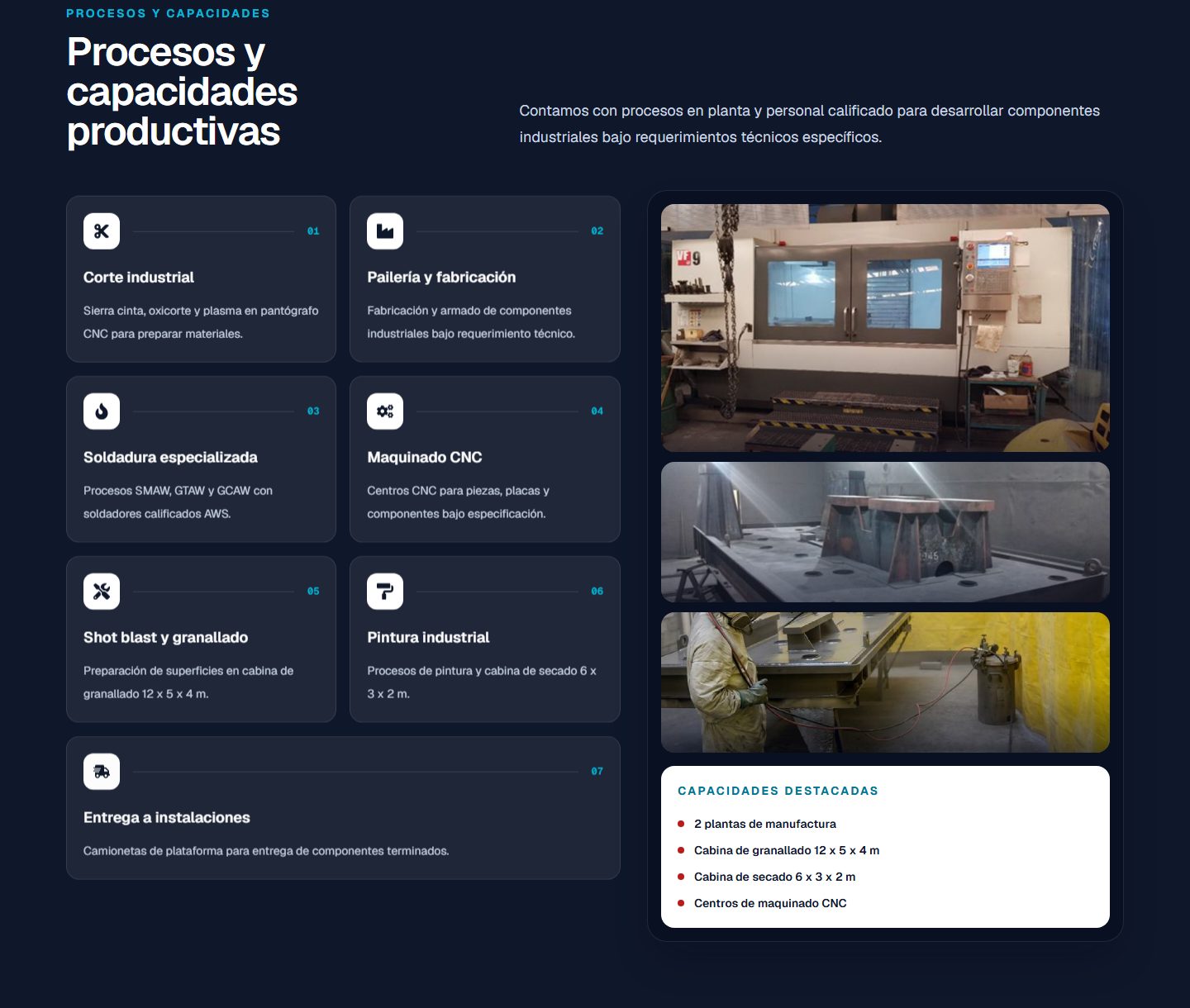Select the Entrega a instalaciones heading
The height and width of the screenshot is (1008, 1190).
point(167,818)
